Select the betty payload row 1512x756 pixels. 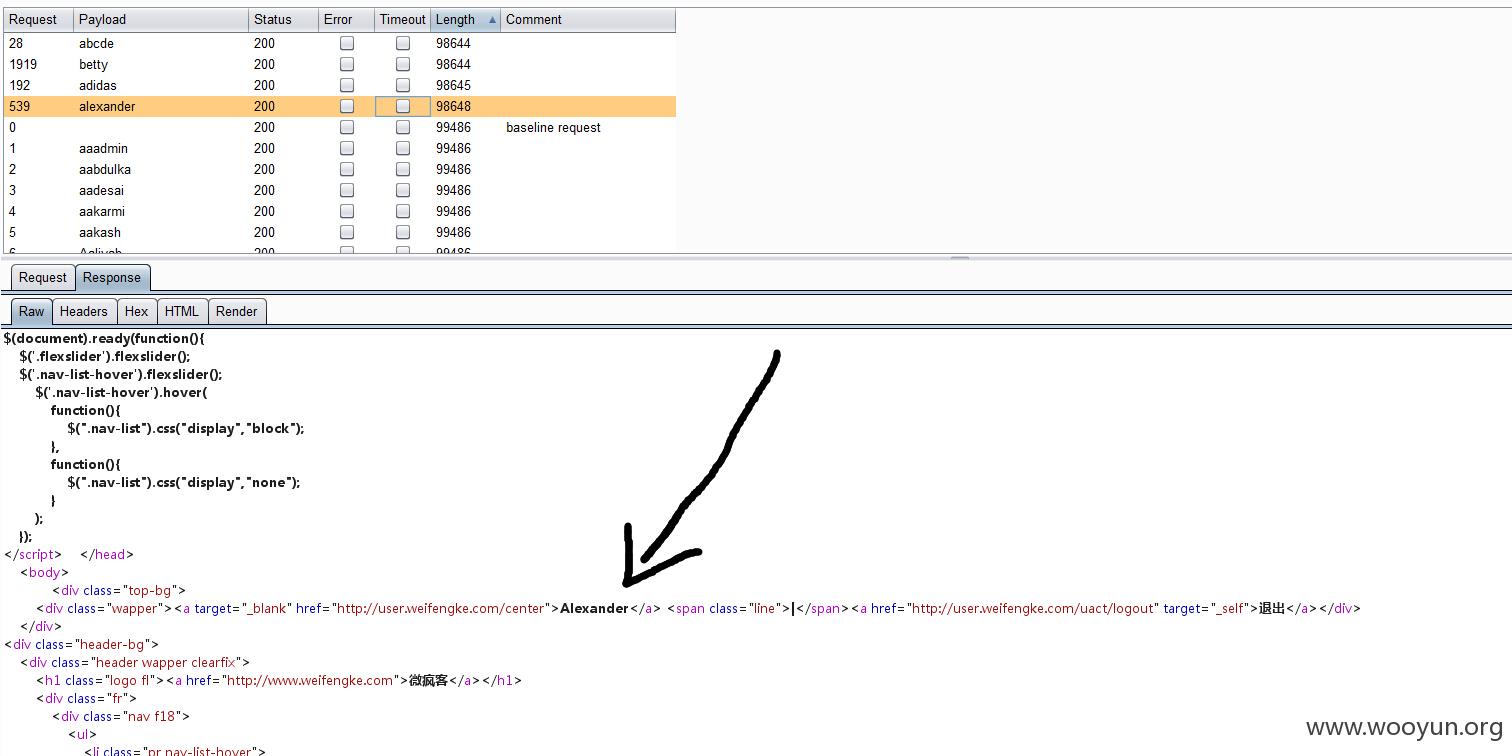(x=340, y=64)
